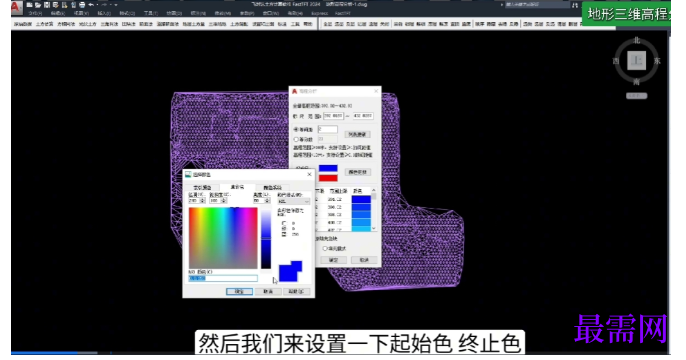Close the elevation analysis dialog with X
The width and height of the screenshot is (686, 360).
tap(376, 91)
